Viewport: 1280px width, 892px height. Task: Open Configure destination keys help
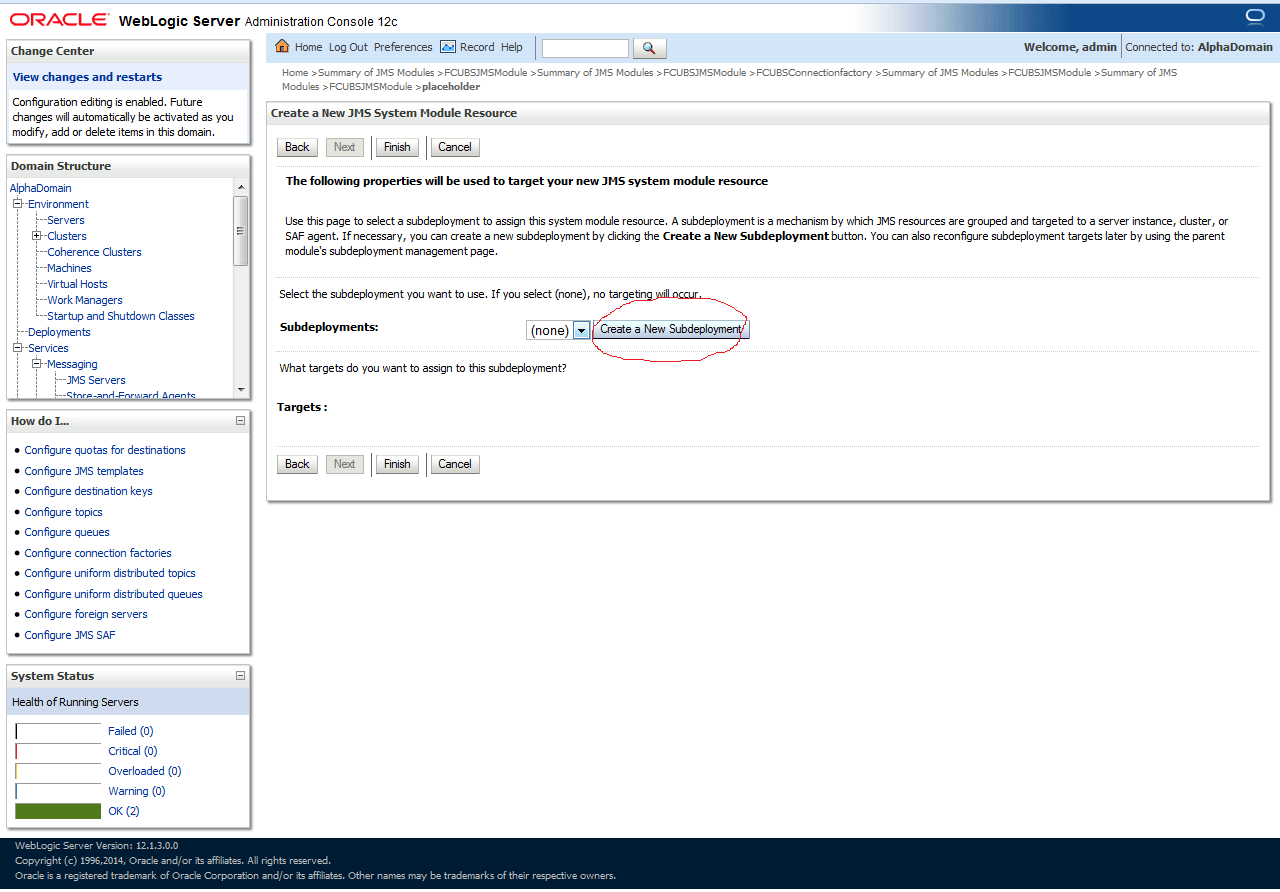[89, 491]
